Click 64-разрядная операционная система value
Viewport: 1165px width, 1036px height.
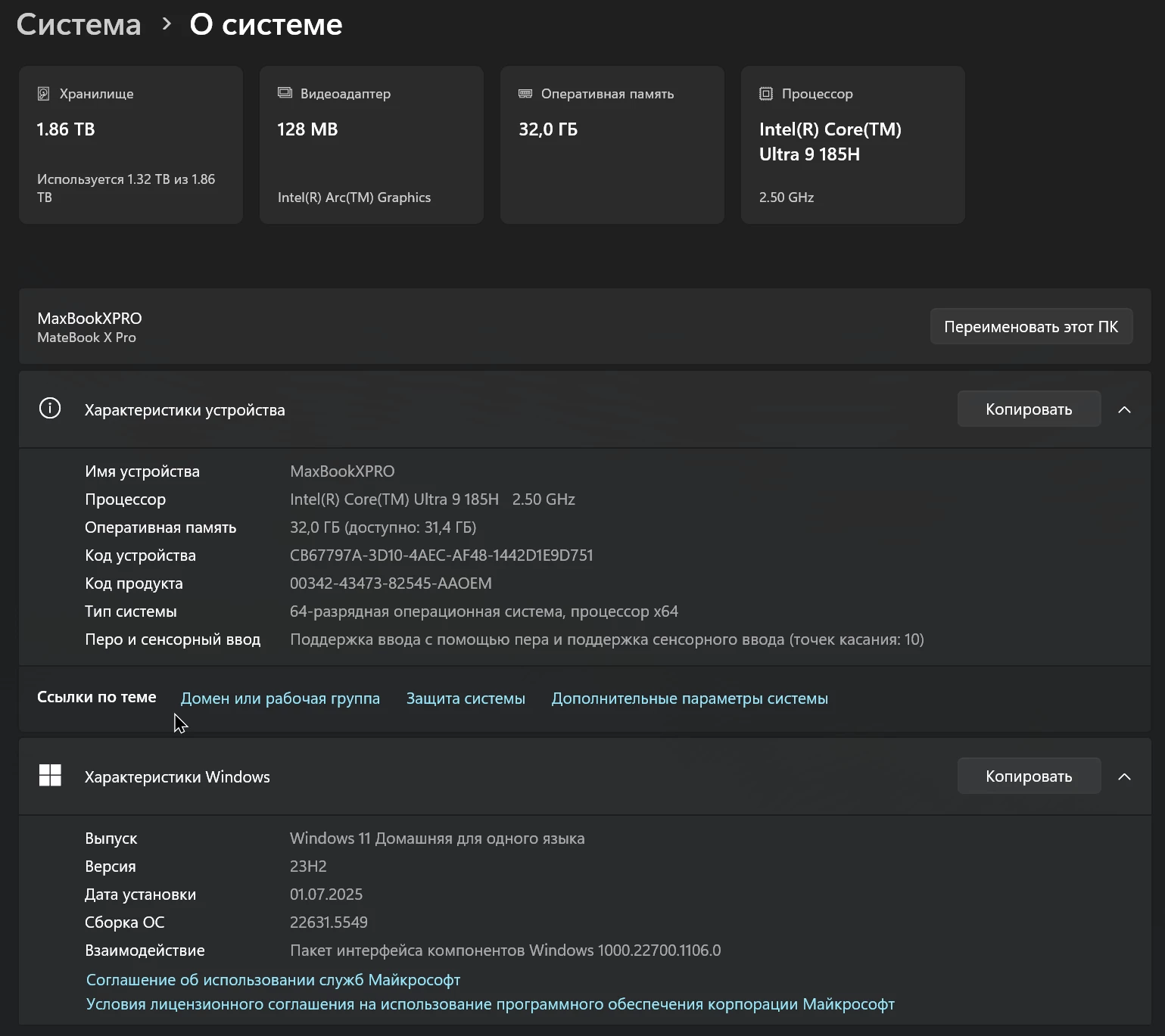pos(484,611)
